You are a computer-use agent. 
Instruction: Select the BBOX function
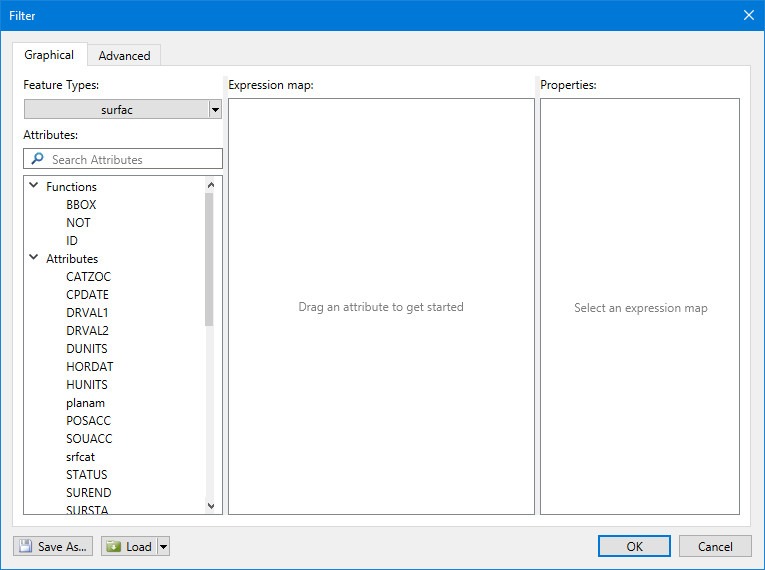click(81, 205)
